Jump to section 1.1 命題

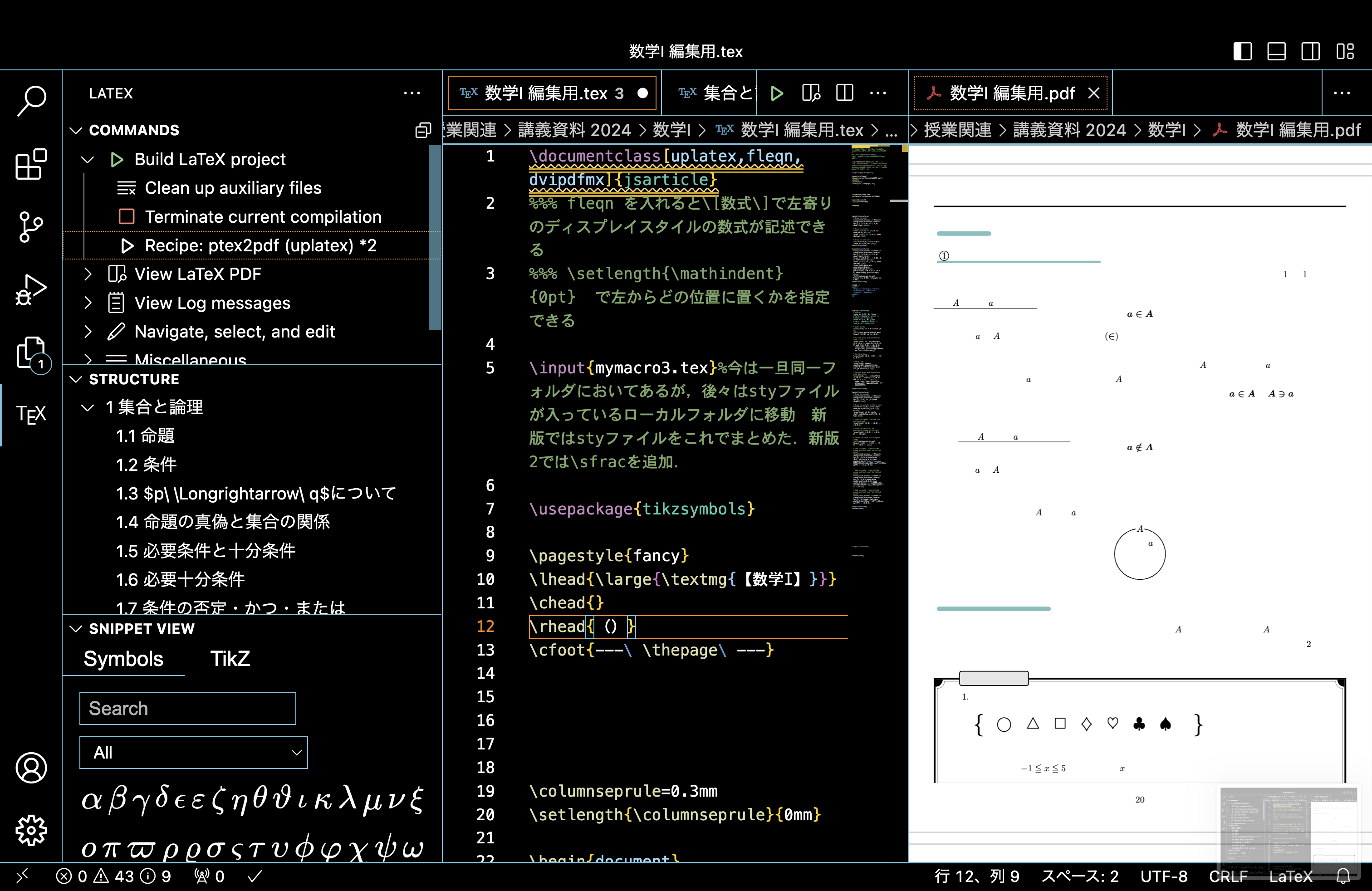click(x=145, y=436)
